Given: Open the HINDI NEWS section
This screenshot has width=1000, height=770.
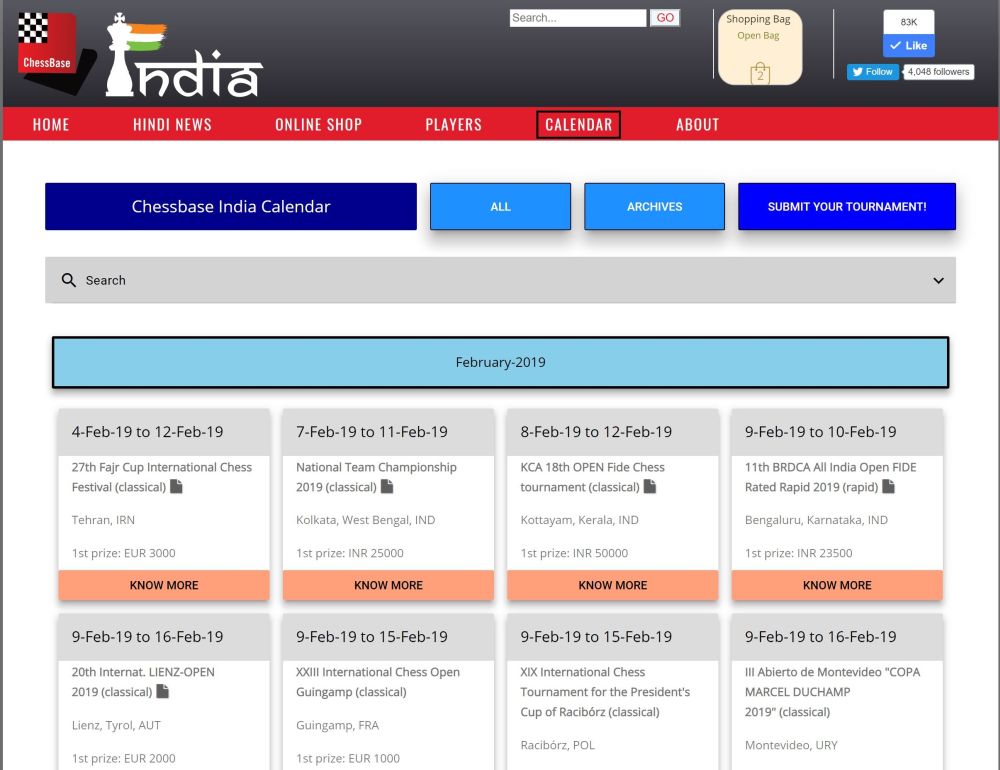Looking at the screenshot, I should coord(172,124).
